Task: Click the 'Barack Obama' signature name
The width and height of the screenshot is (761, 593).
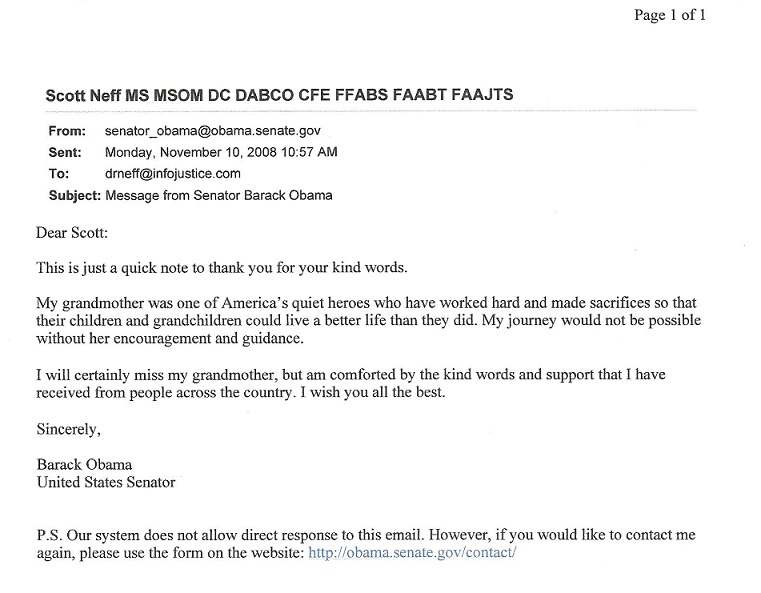Action: 83,465
